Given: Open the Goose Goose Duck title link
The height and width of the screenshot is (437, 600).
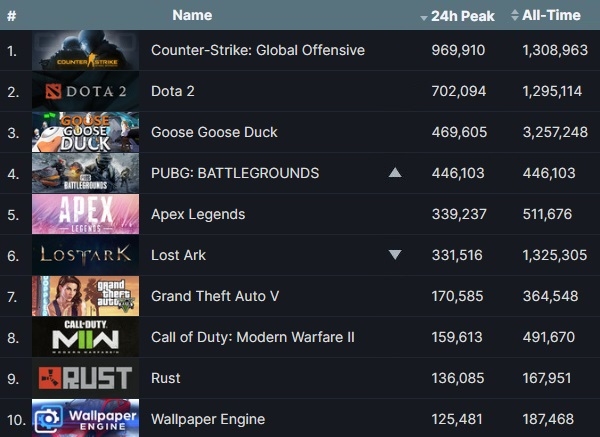Looking at the screenshot, I should coord(214,132).
